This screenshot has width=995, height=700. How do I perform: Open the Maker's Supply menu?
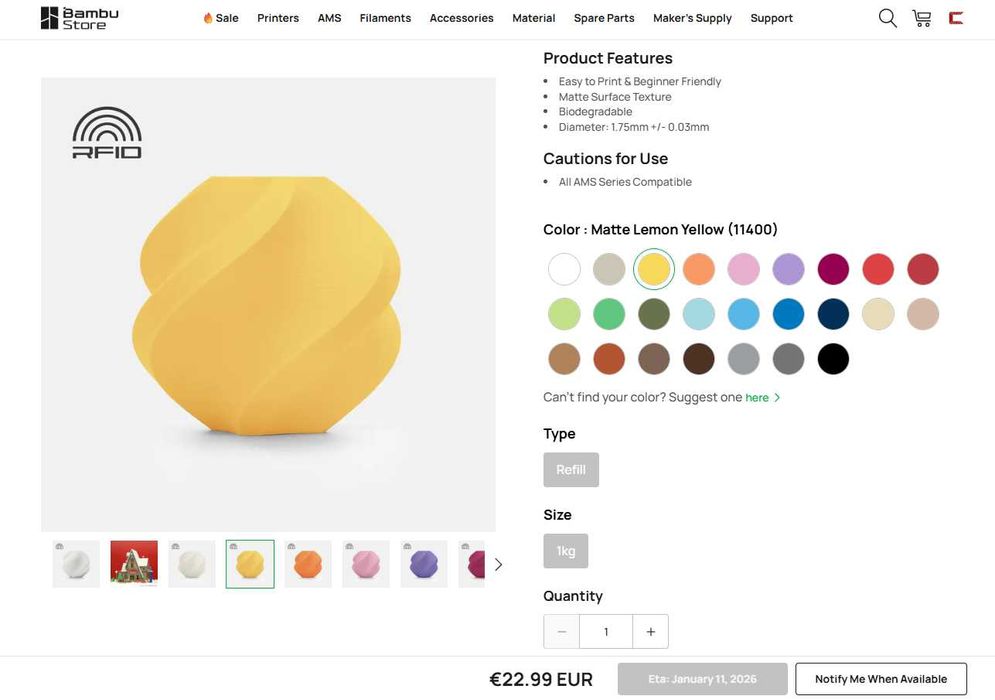(692, 18)
